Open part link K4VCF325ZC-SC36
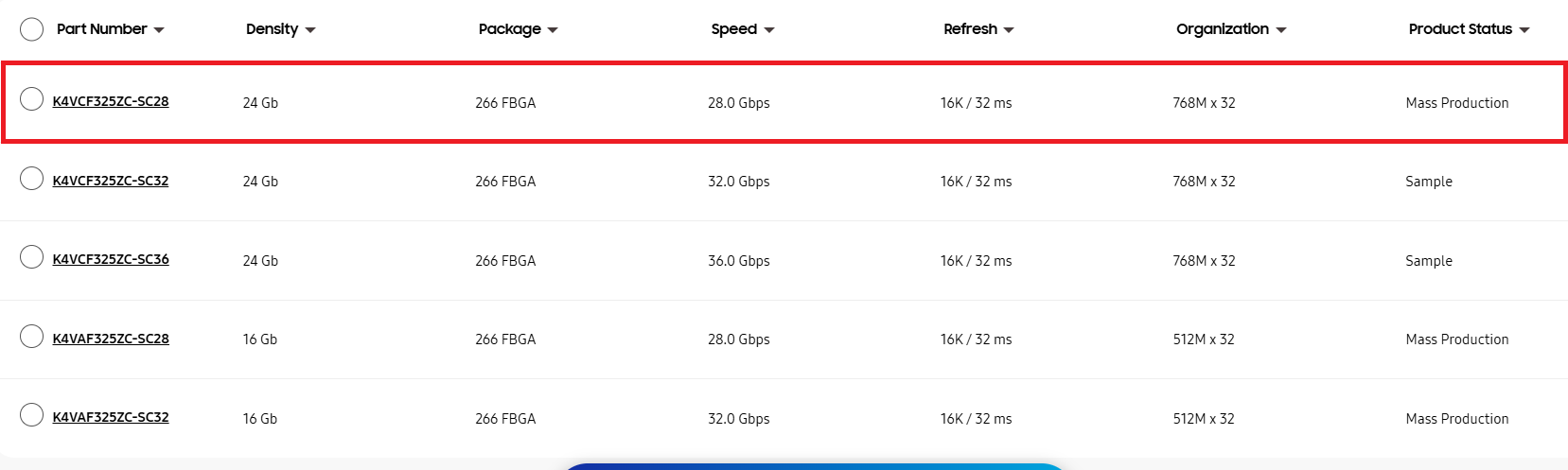The width and height of the screenshot is (1568, 470). coord(111,260)
